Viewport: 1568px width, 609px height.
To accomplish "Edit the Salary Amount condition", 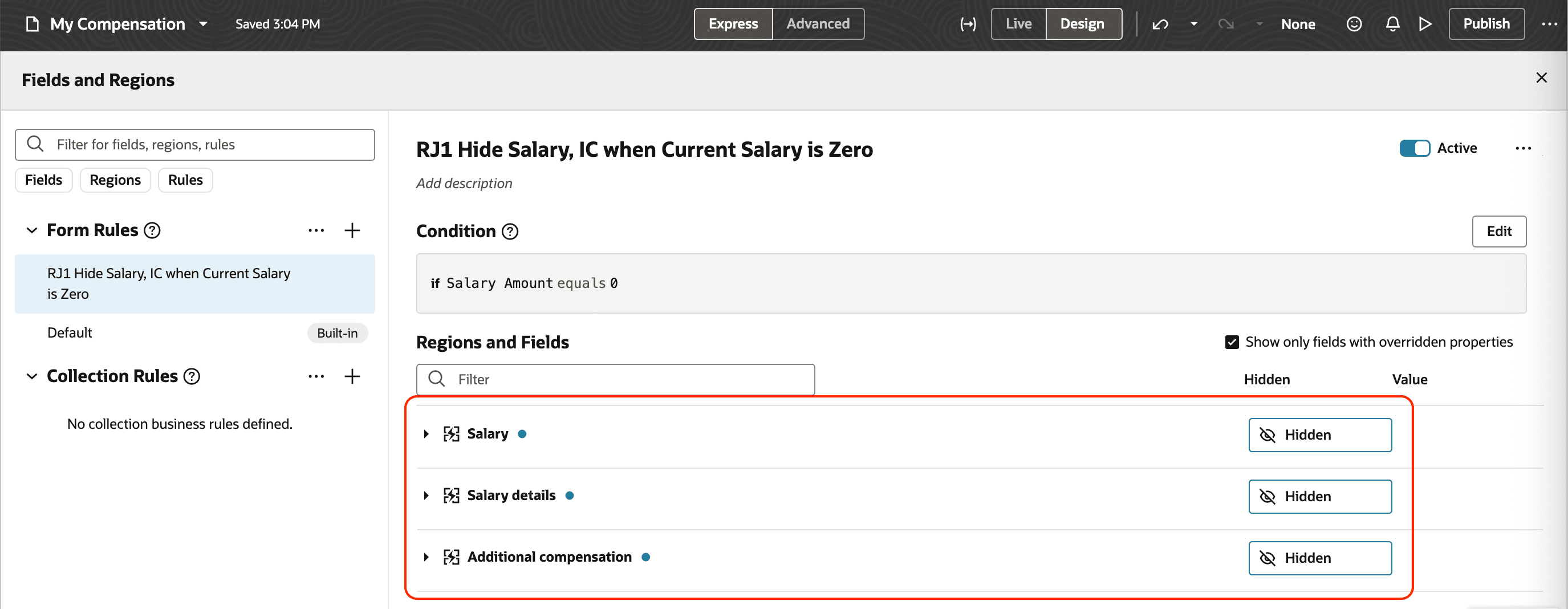I will coord(1498,232).
